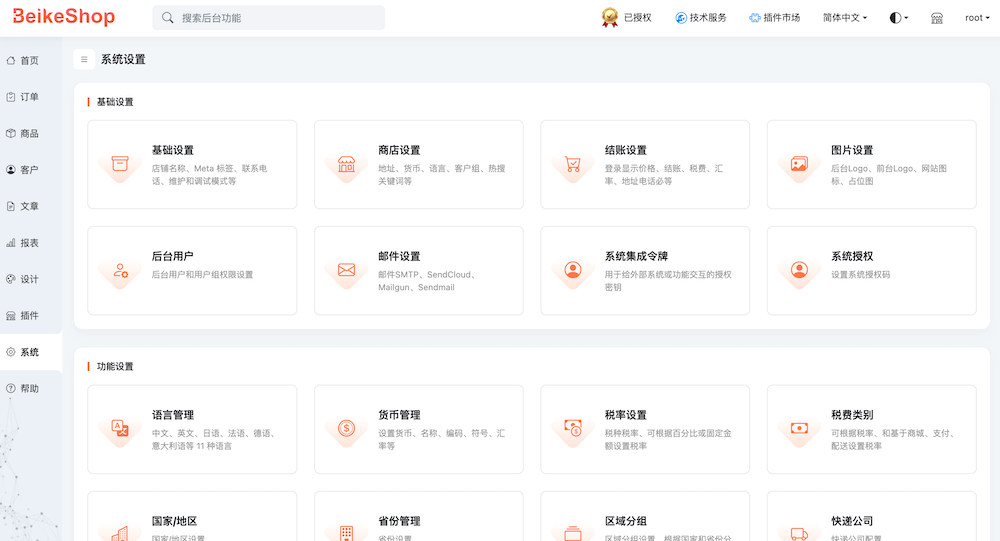
Task: Click the 邮件设置 envelope icon
Action: click(346, 270)
